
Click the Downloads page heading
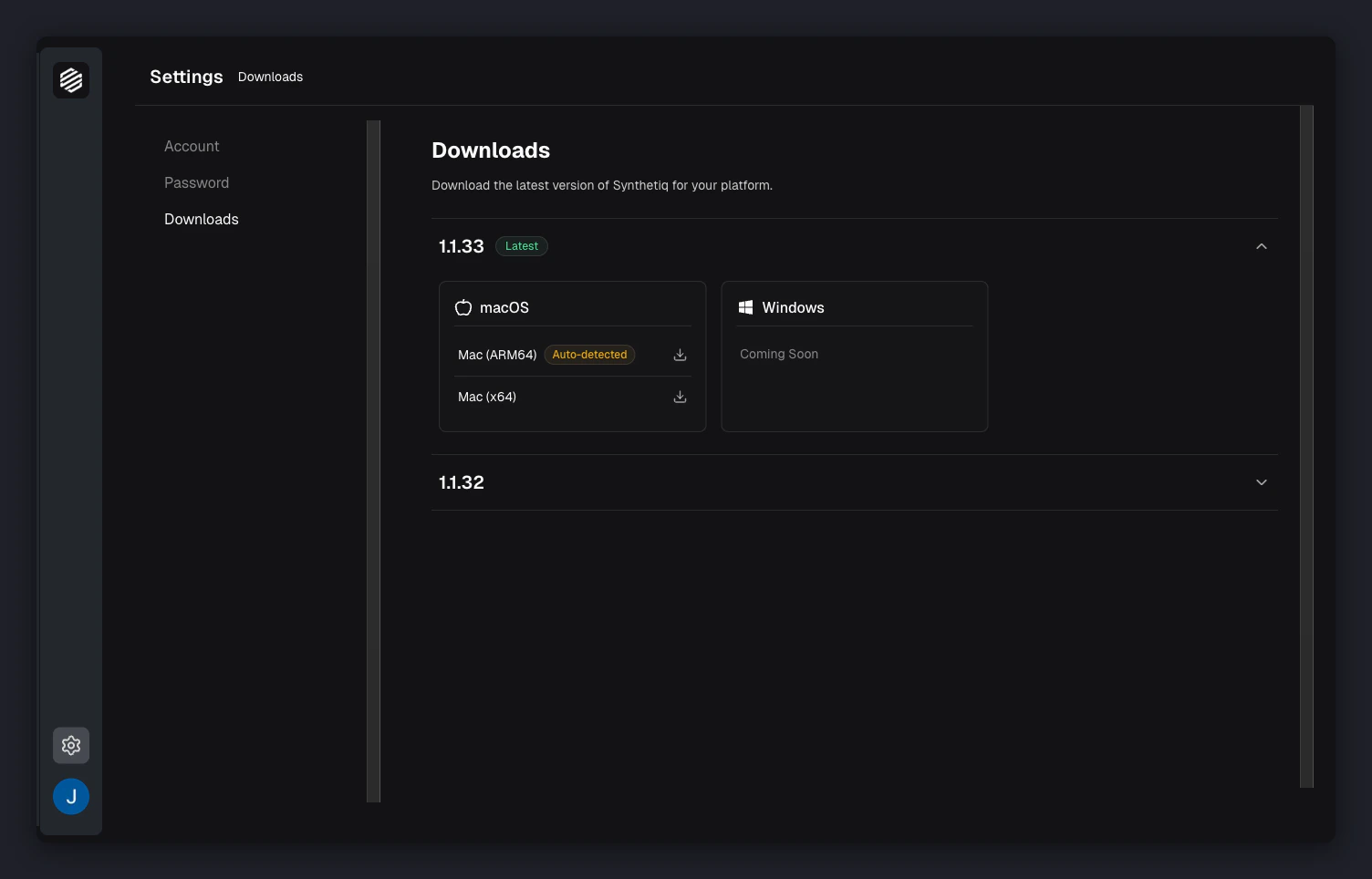pos(491,150)
